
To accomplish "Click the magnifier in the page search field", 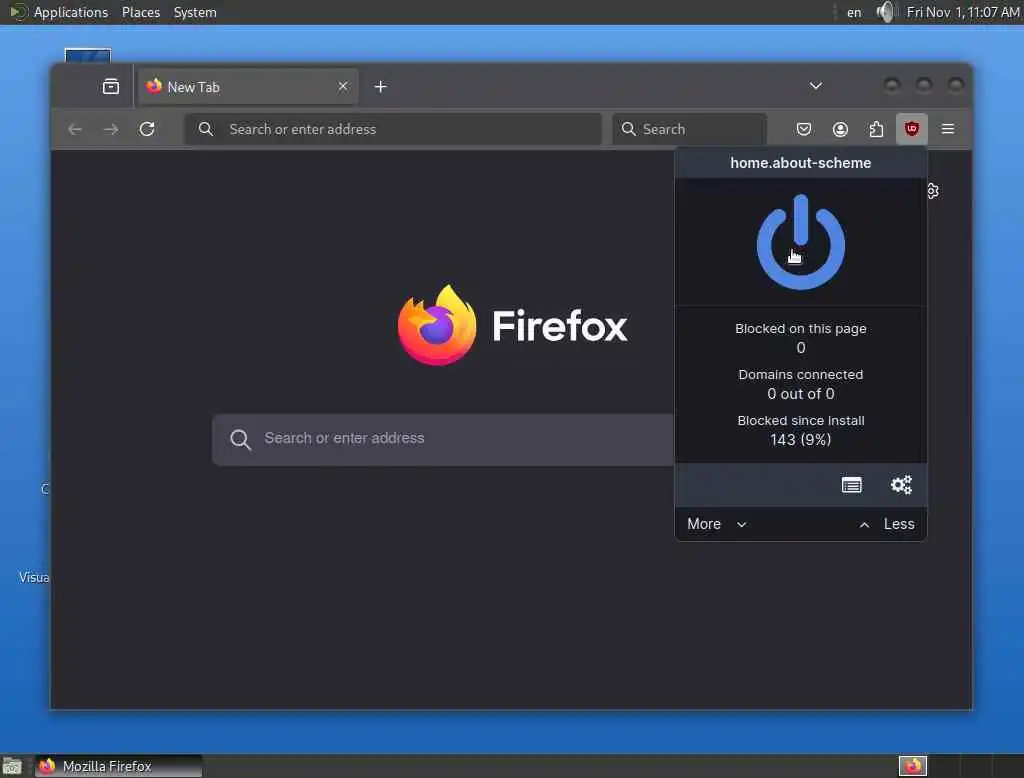I will pos(240,440).
